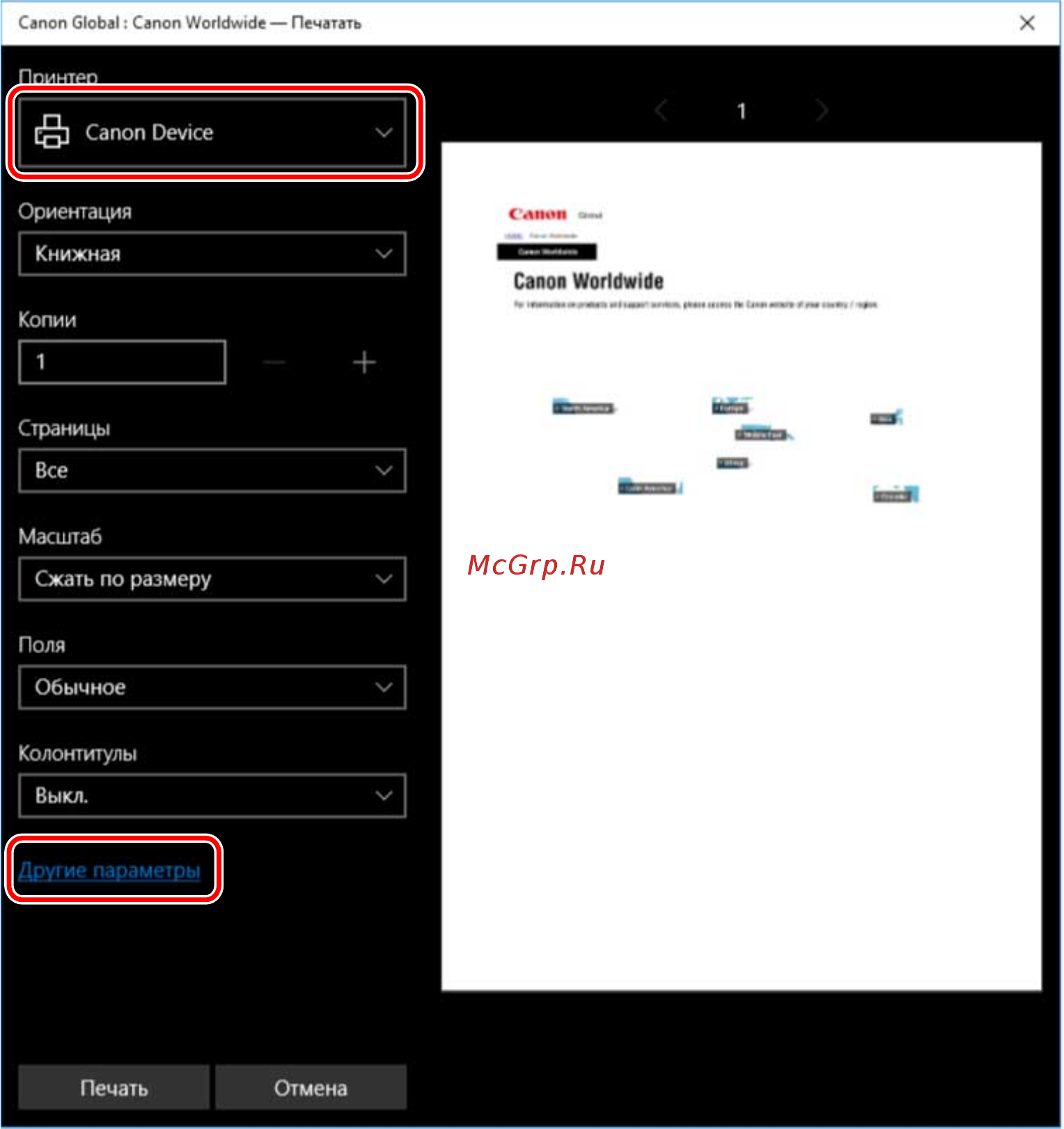Click the print preview page thumbnail

[742, 566]
